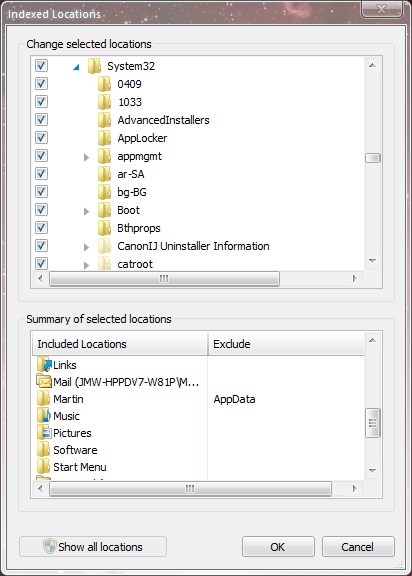412x576 pixels.
Task: Toggle the Bthprops folder checkbox
Action: pyautogui.click(x=41, y=228)
